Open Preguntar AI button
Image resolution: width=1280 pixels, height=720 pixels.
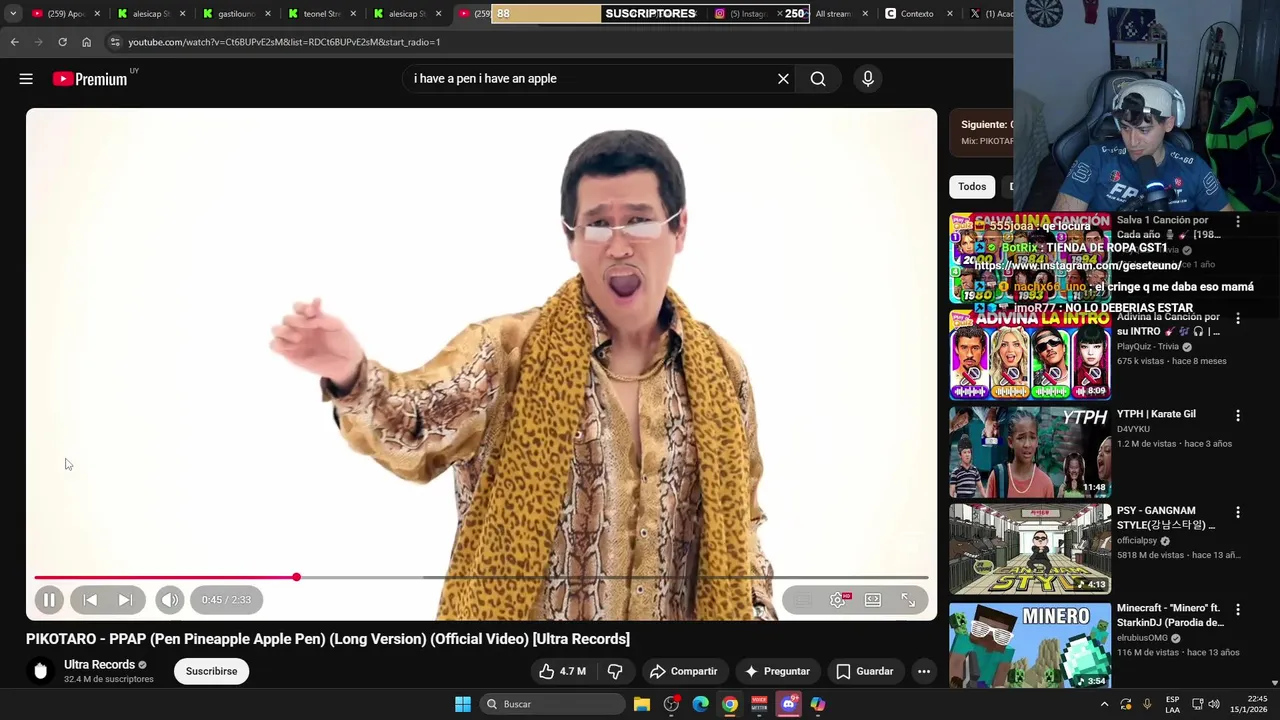[777, 671]
